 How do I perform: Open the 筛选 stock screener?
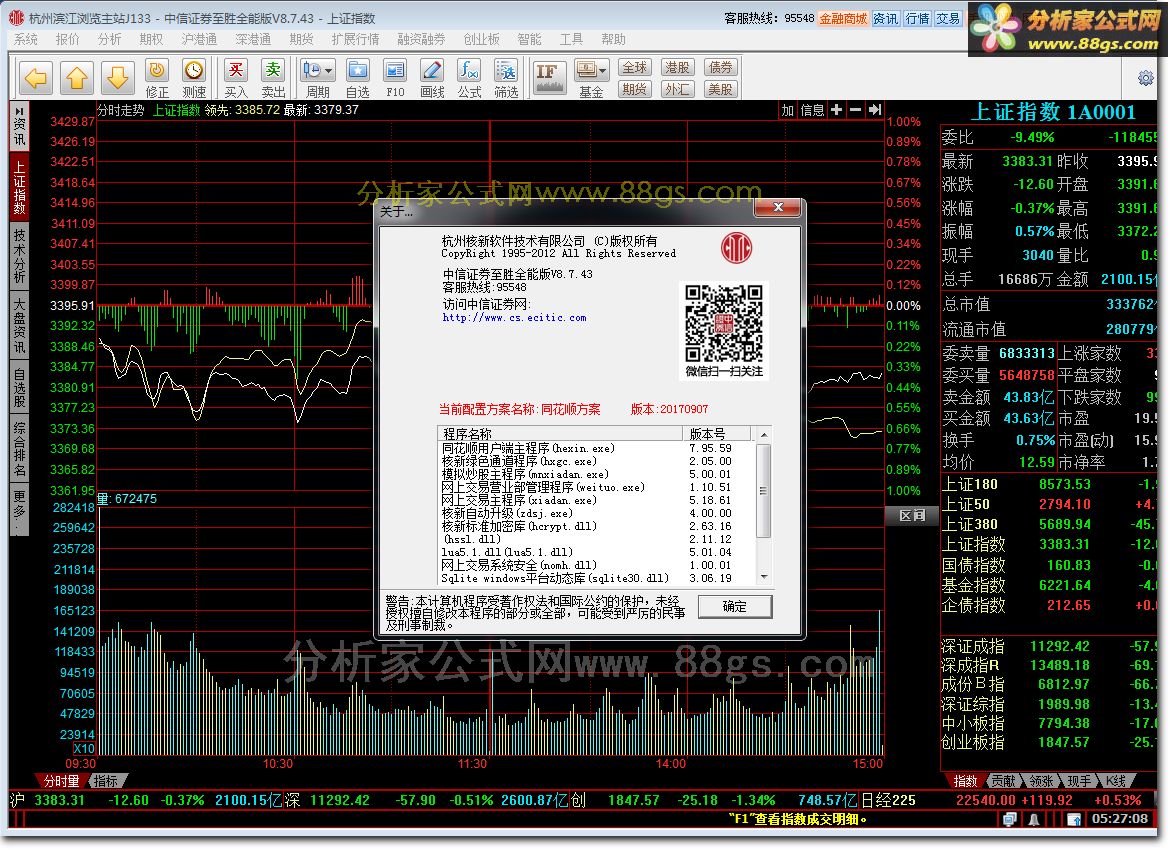click(x=506, y=78)
